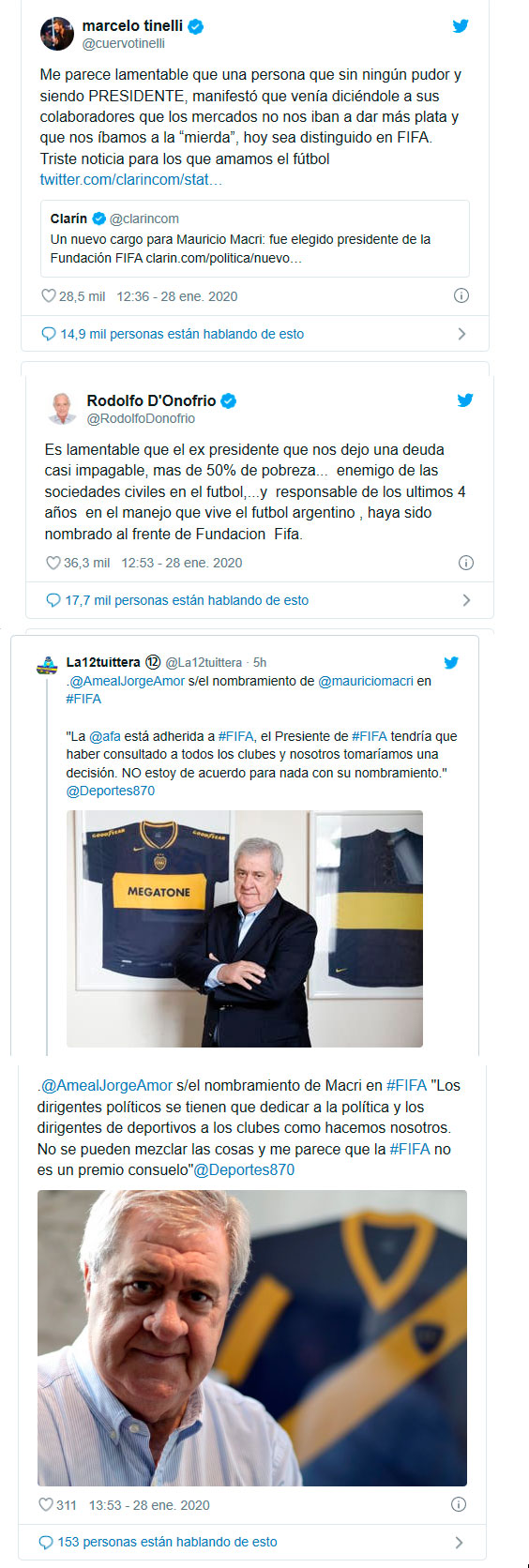Viewport: 529px width, 1568px height.
Task: Like the last tweet showing 311 likes
Action: [46, 1504]
